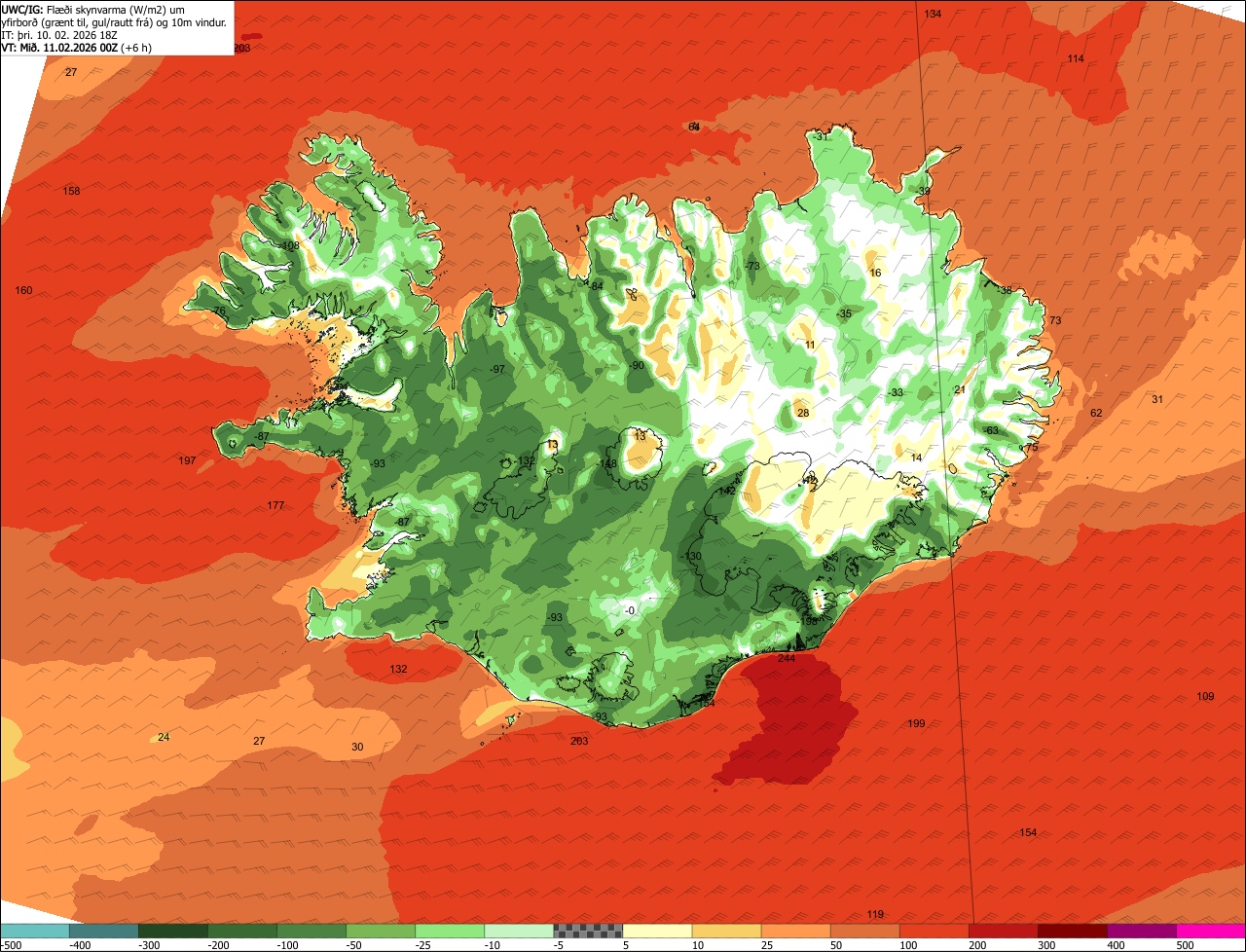Select the sea value 158
Viewport: 1246px width, 952px height.
pyautogui.click(x=71, y=191)
